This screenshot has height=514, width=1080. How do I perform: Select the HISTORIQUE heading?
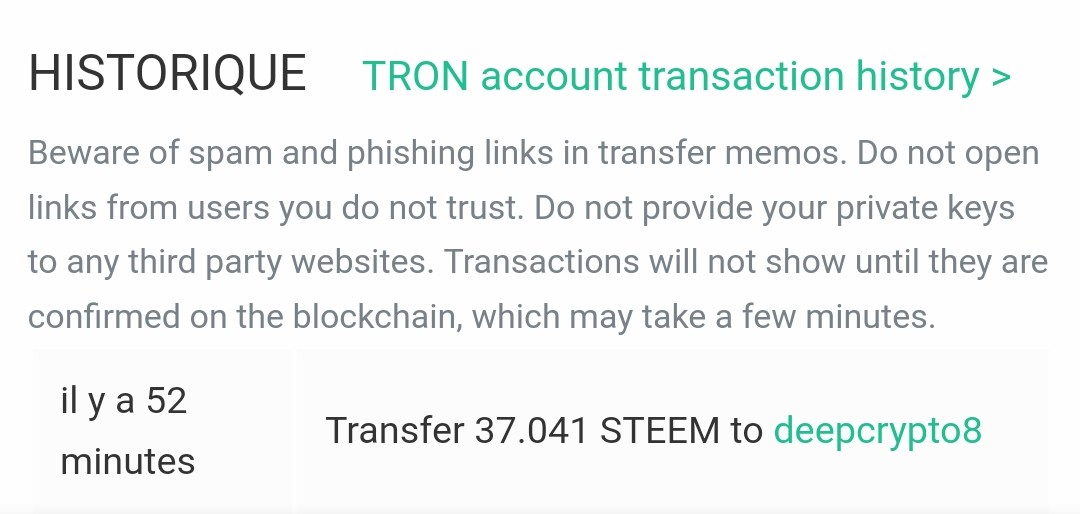point(167,73)
